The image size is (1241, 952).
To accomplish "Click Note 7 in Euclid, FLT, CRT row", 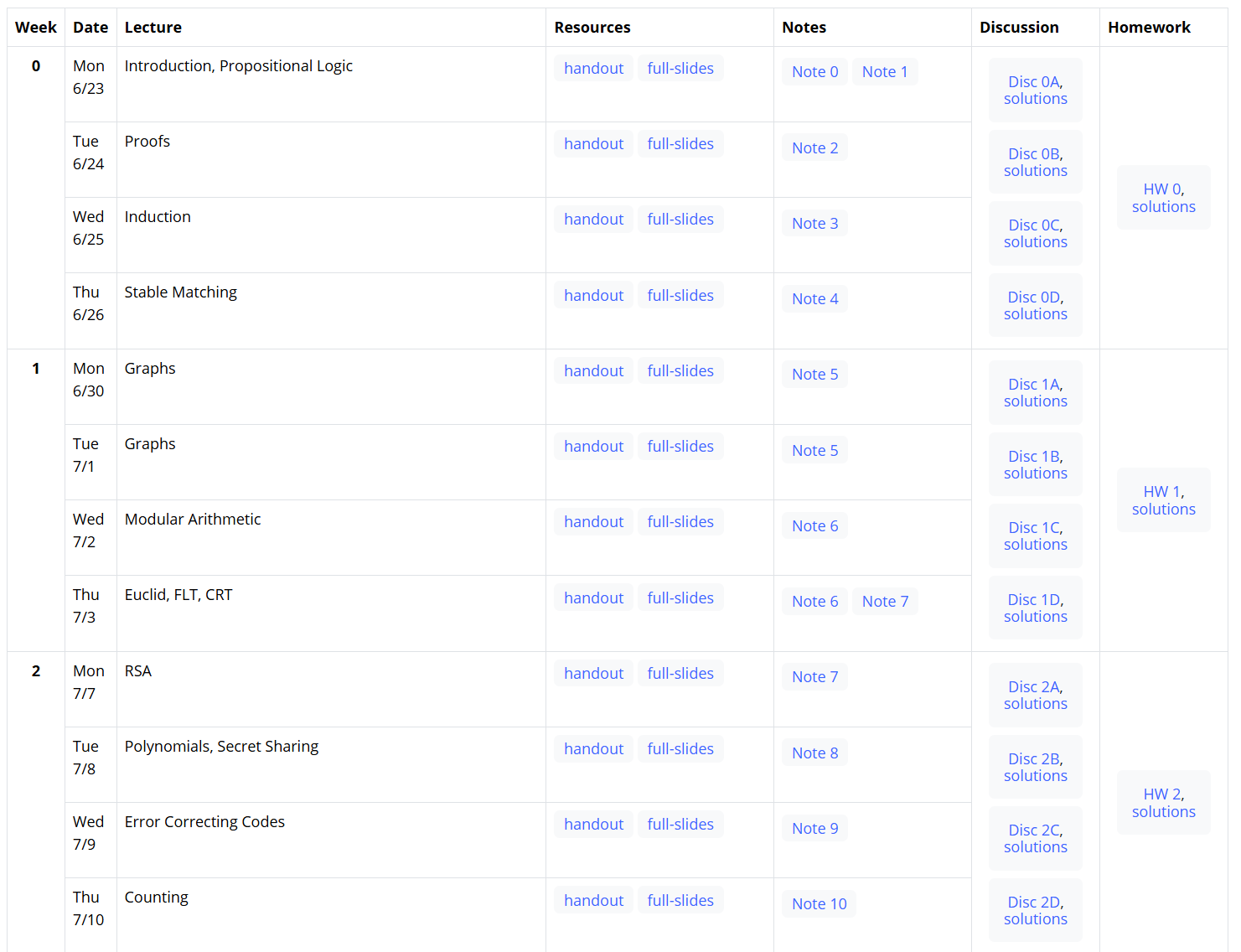I will (x=884, y=602).
